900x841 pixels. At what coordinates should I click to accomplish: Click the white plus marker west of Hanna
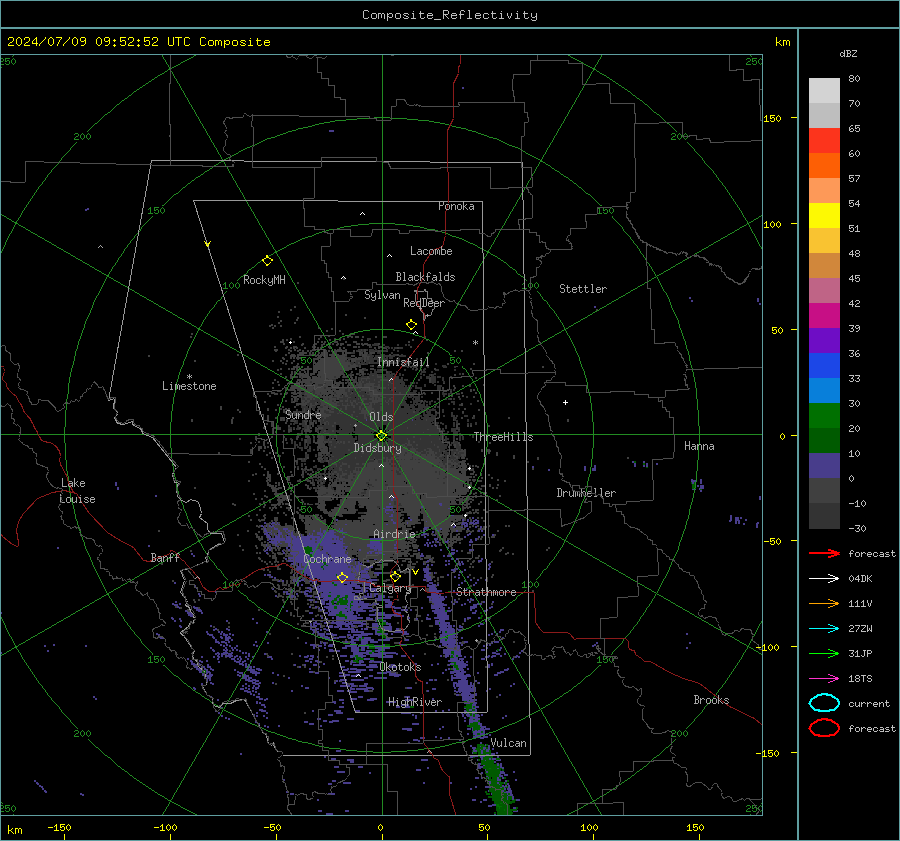pyautogui.click(x=565, y=402)
